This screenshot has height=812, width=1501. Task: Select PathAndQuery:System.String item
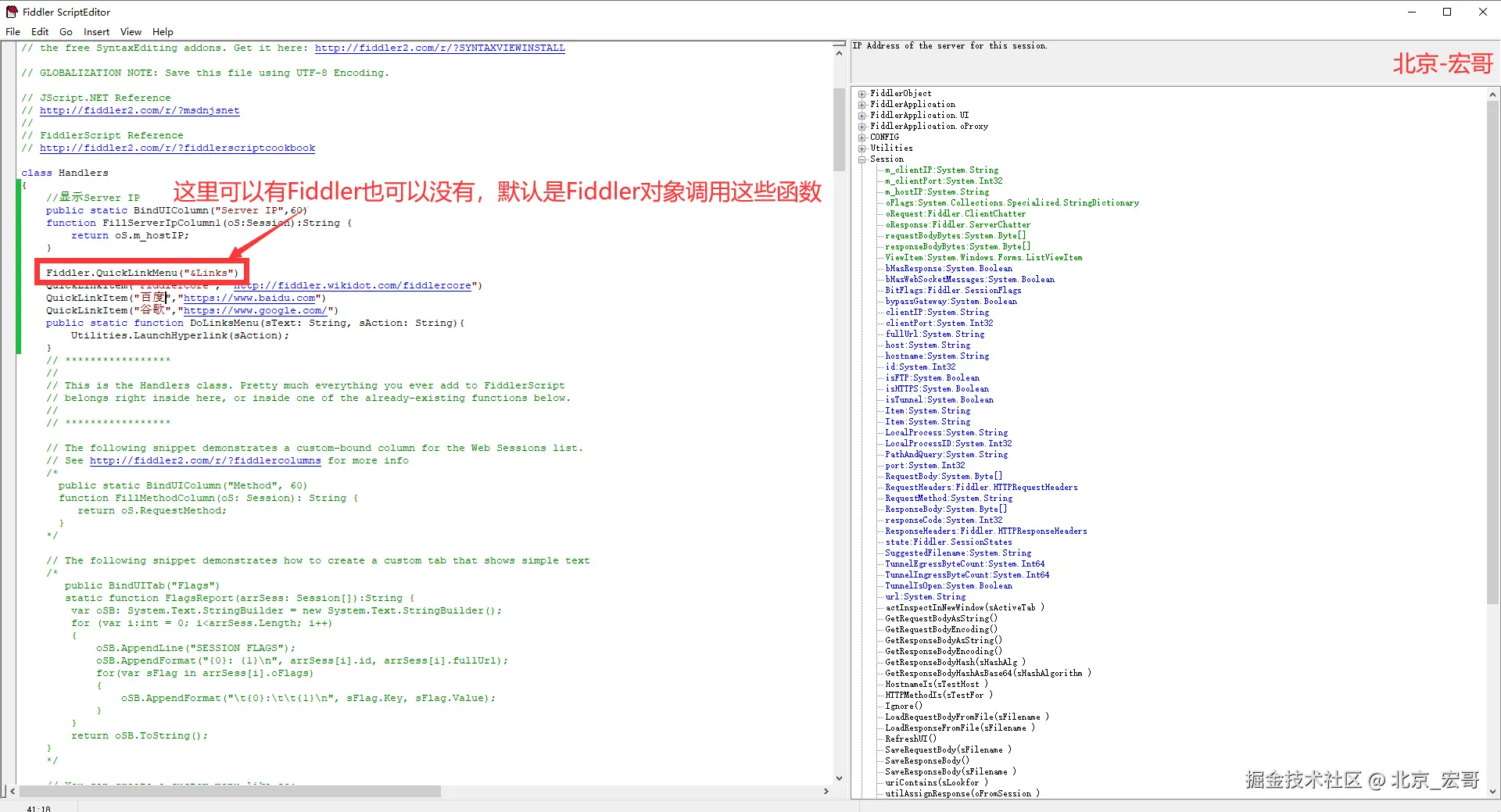click(946, 455)
